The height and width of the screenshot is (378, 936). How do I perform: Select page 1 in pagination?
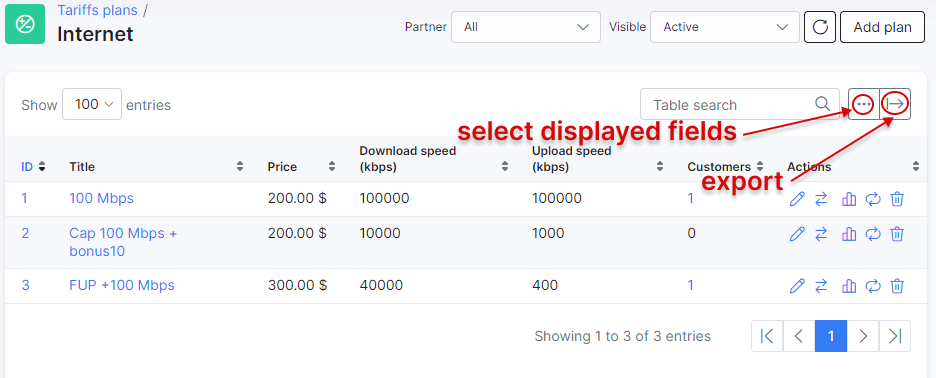[831, 336]
